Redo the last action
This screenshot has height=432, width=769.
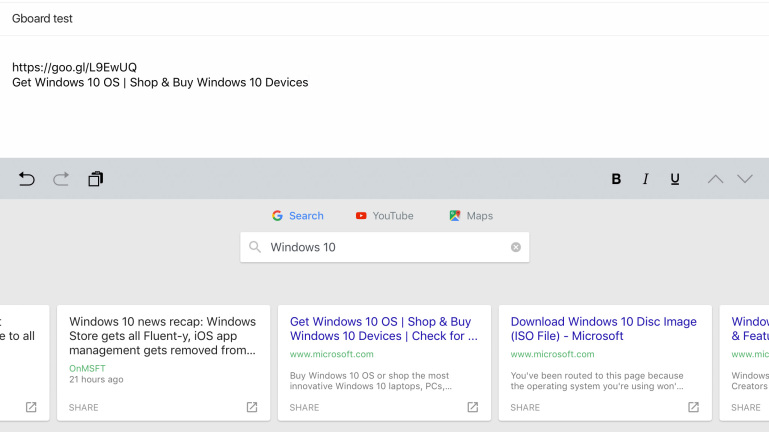click(61, 179)
